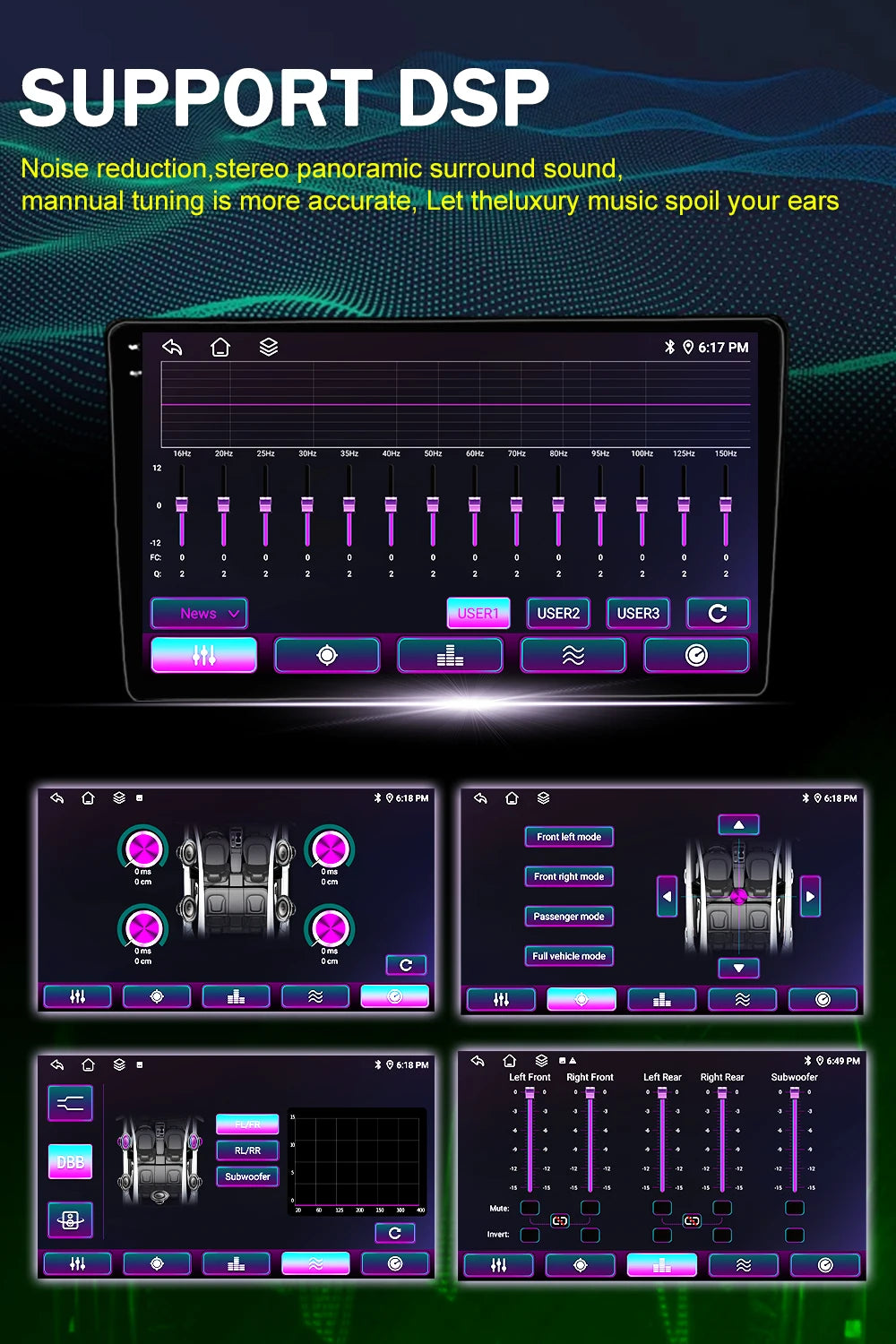
Task: Click the up arrow above the car diagram
Action: coord(739,824)
